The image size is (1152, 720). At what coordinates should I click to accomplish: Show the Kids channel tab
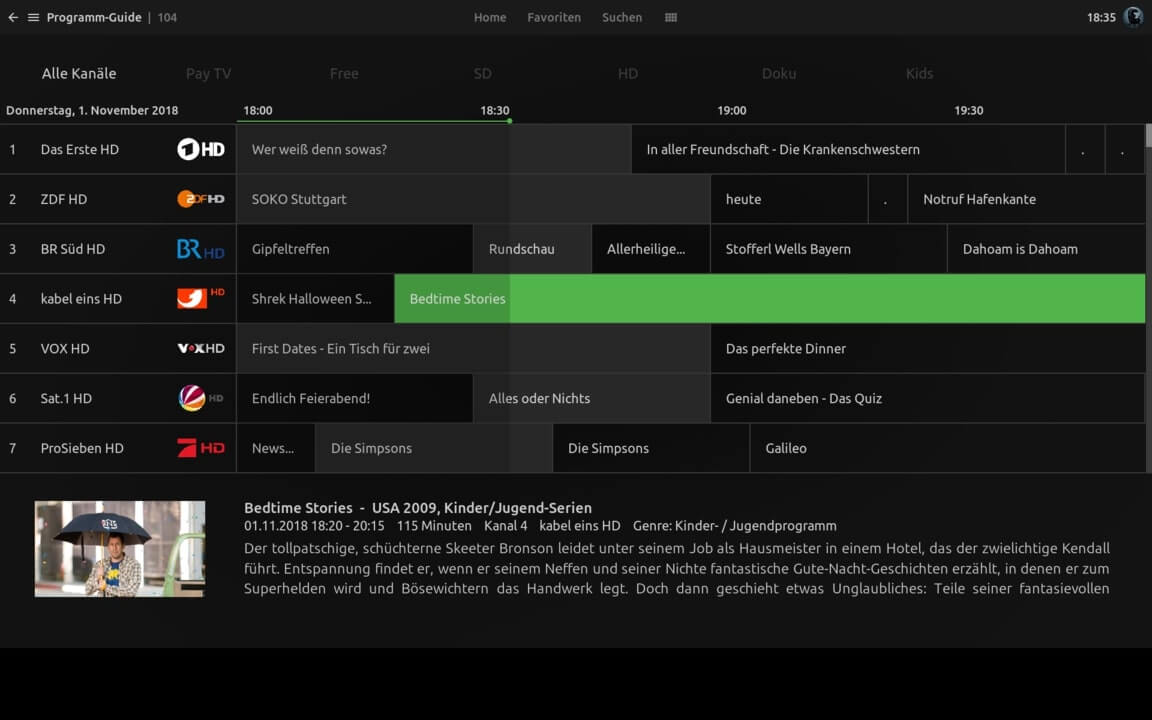click(x=919, y=73)
